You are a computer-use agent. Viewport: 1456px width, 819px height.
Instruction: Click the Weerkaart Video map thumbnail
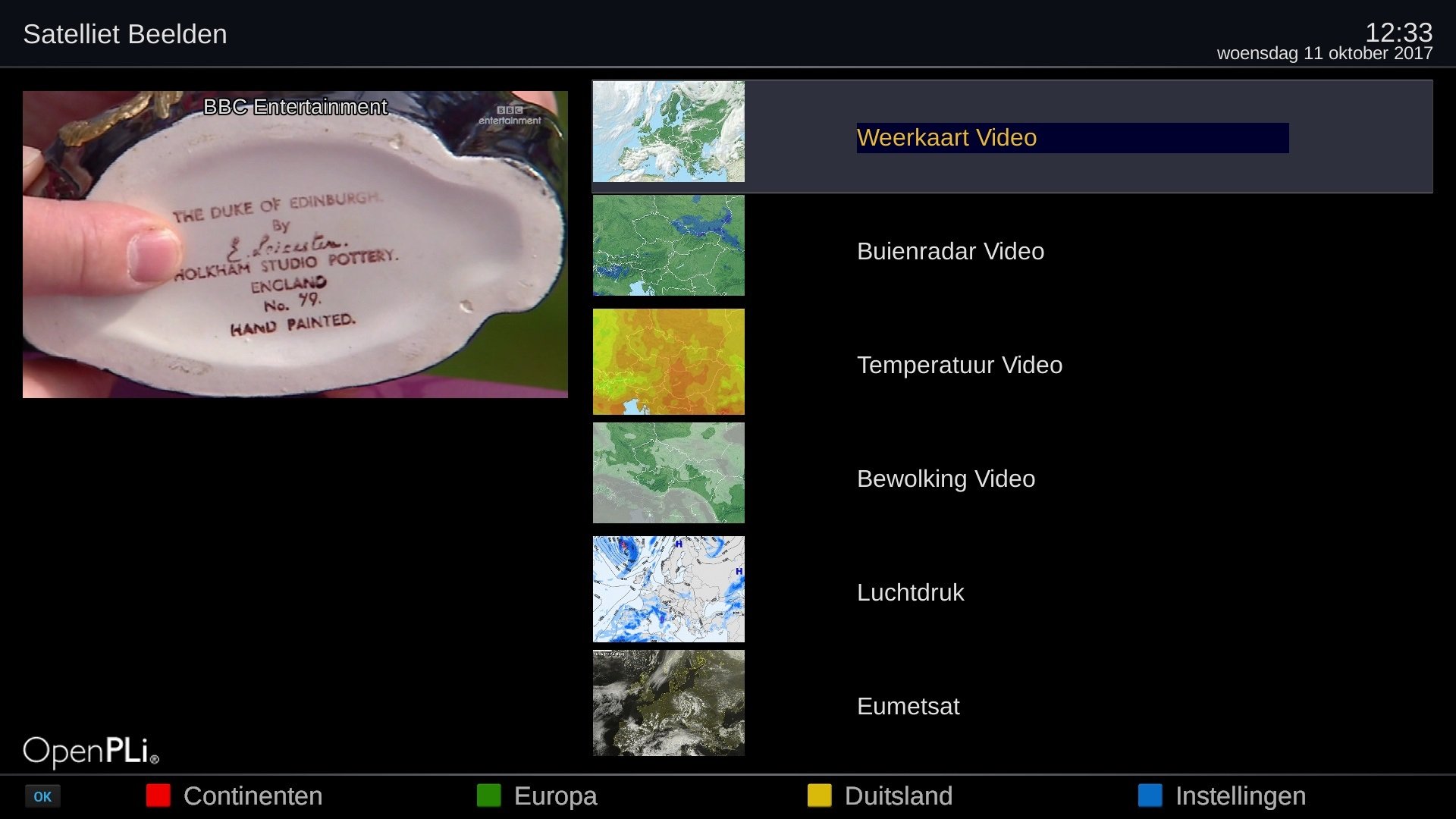pyautogui.click(x=668, y=131)
